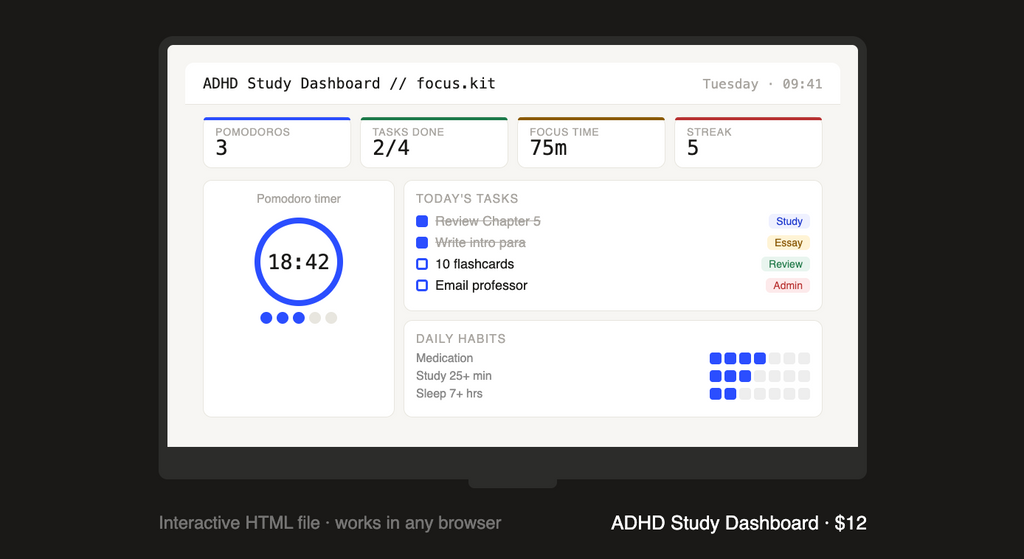Toggle Study 25+ min first day square
Screen dimensions: 1024x559
point(715,376)
